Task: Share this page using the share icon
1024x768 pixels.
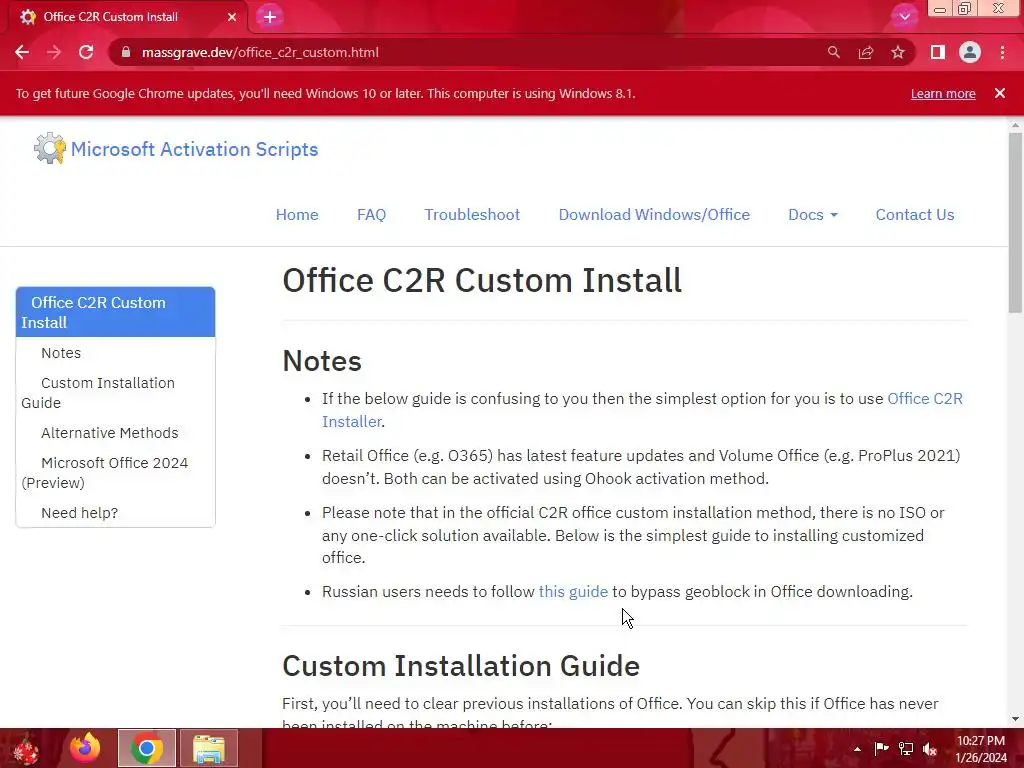Action: pos(866,52)
